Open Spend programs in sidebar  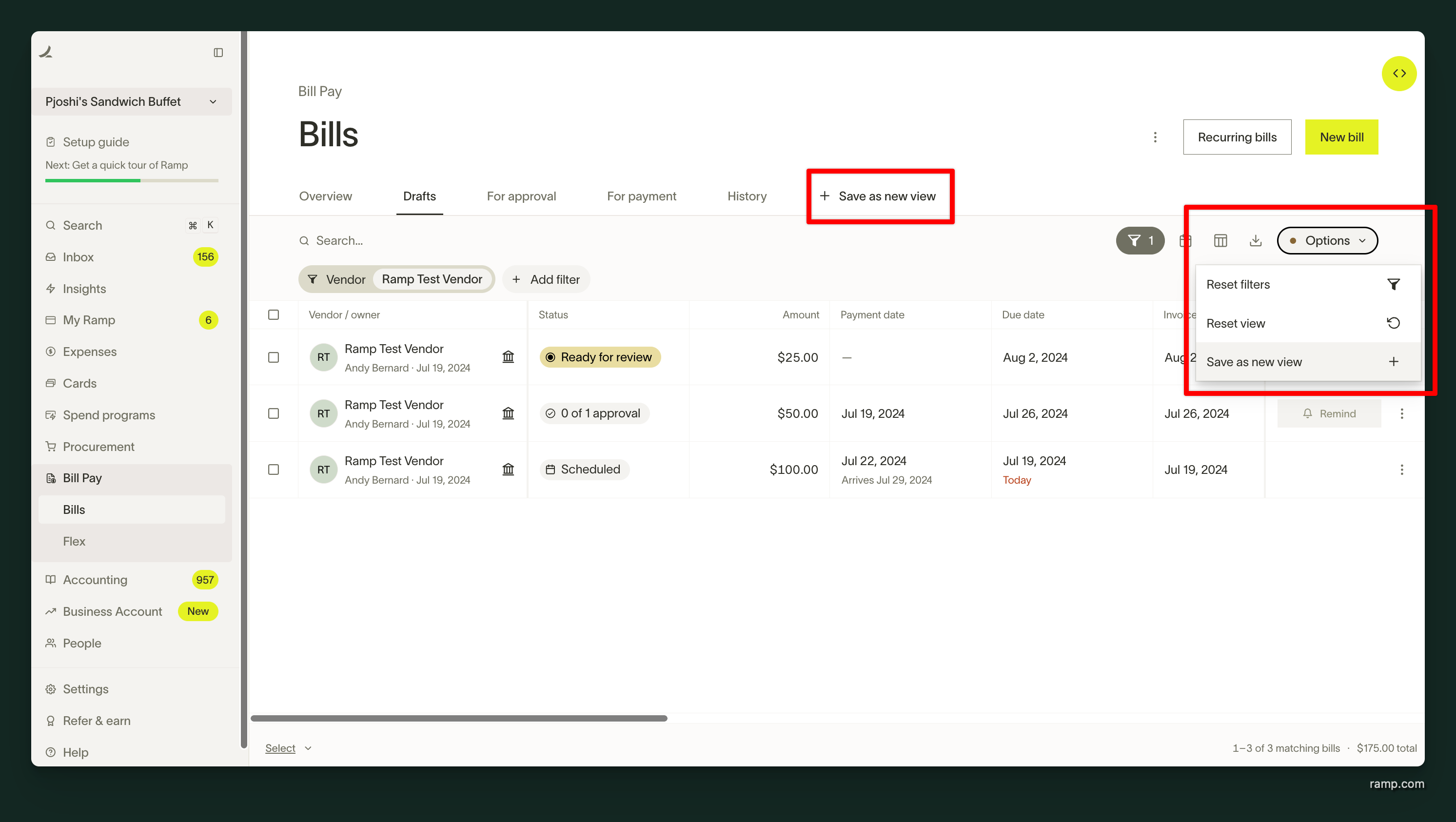coord(132,415)
